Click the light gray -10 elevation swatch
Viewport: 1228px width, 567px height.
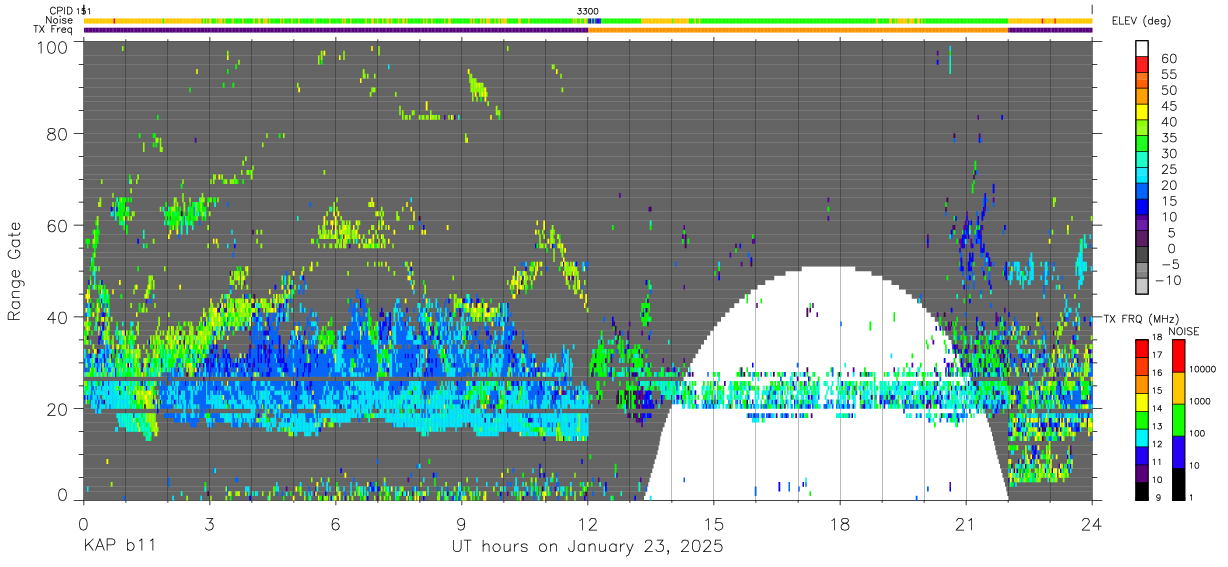pyautogui.click(x=1142, y=288)
